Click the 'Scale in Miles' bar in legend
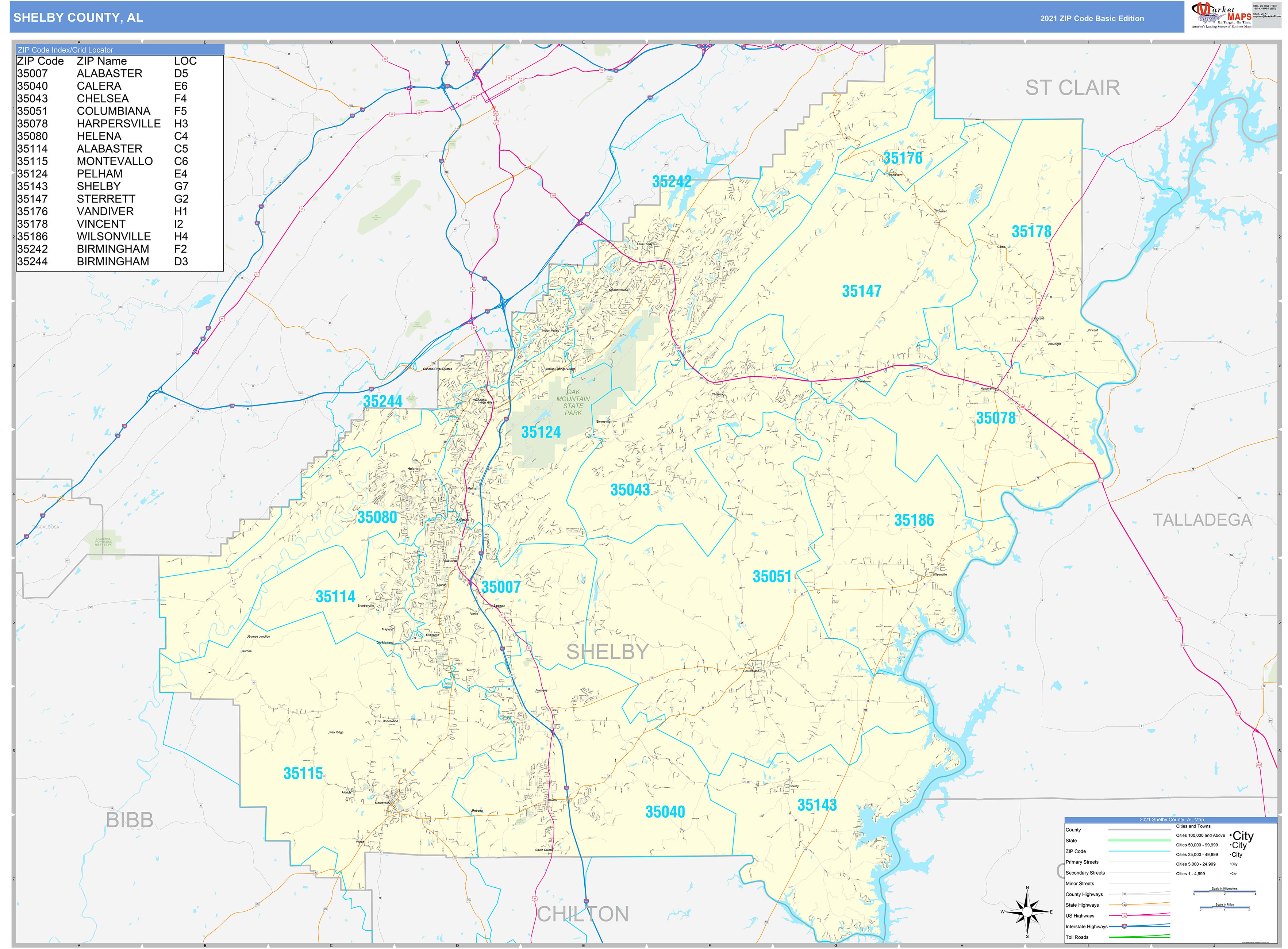 (1224, 908)
